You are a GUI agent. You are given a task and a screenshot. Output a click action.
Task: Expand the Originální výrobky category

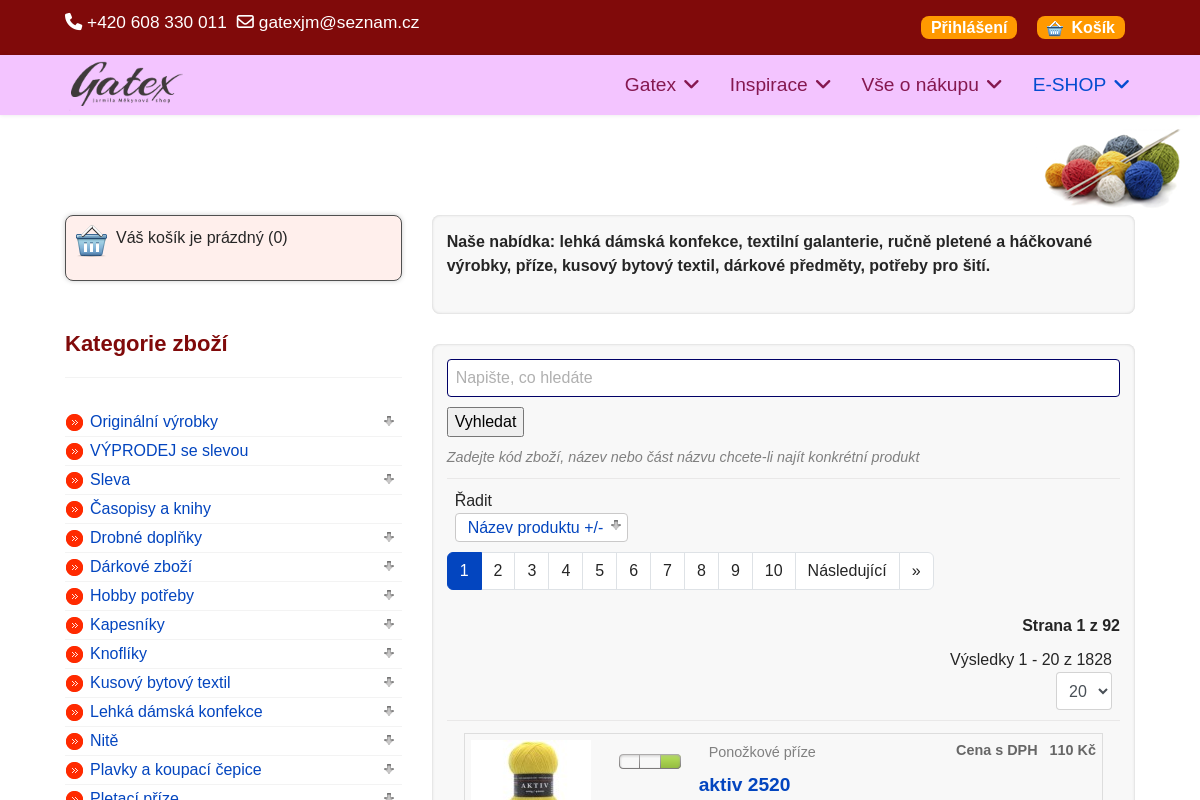(389, 421)
